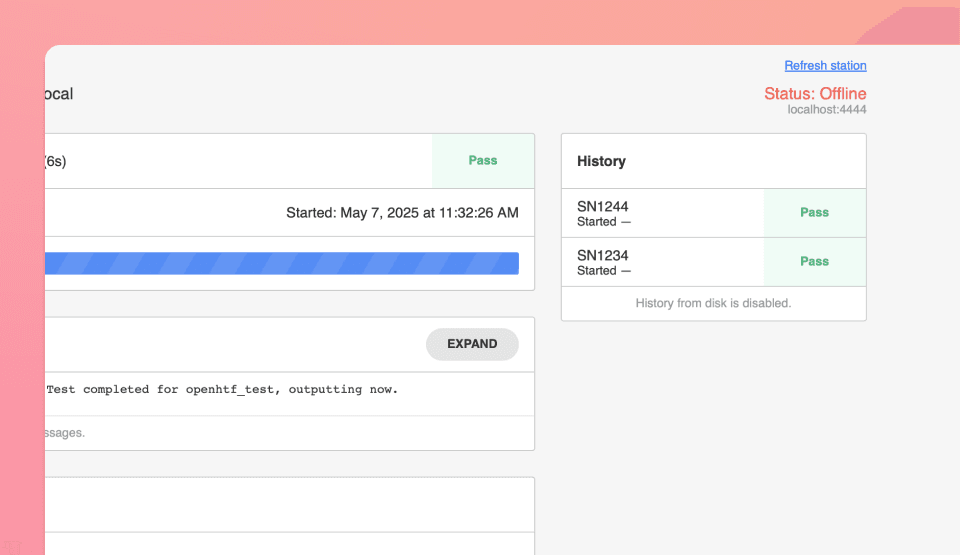Click the station name heading ending in 'ocal'

pos(58,94)
